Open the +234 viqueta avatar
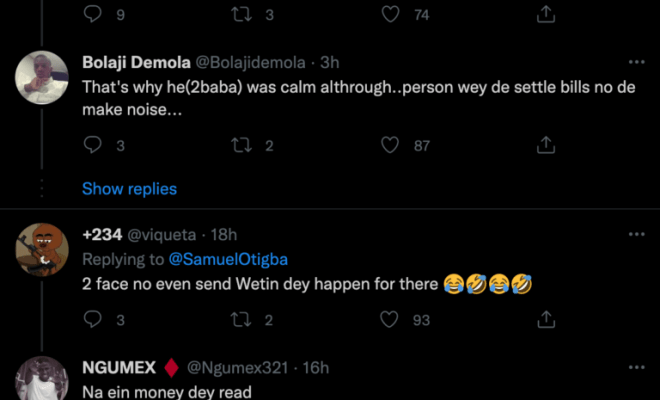Image resolution: width=660 pixels, height=400 pixels. [x=42, y=247]
